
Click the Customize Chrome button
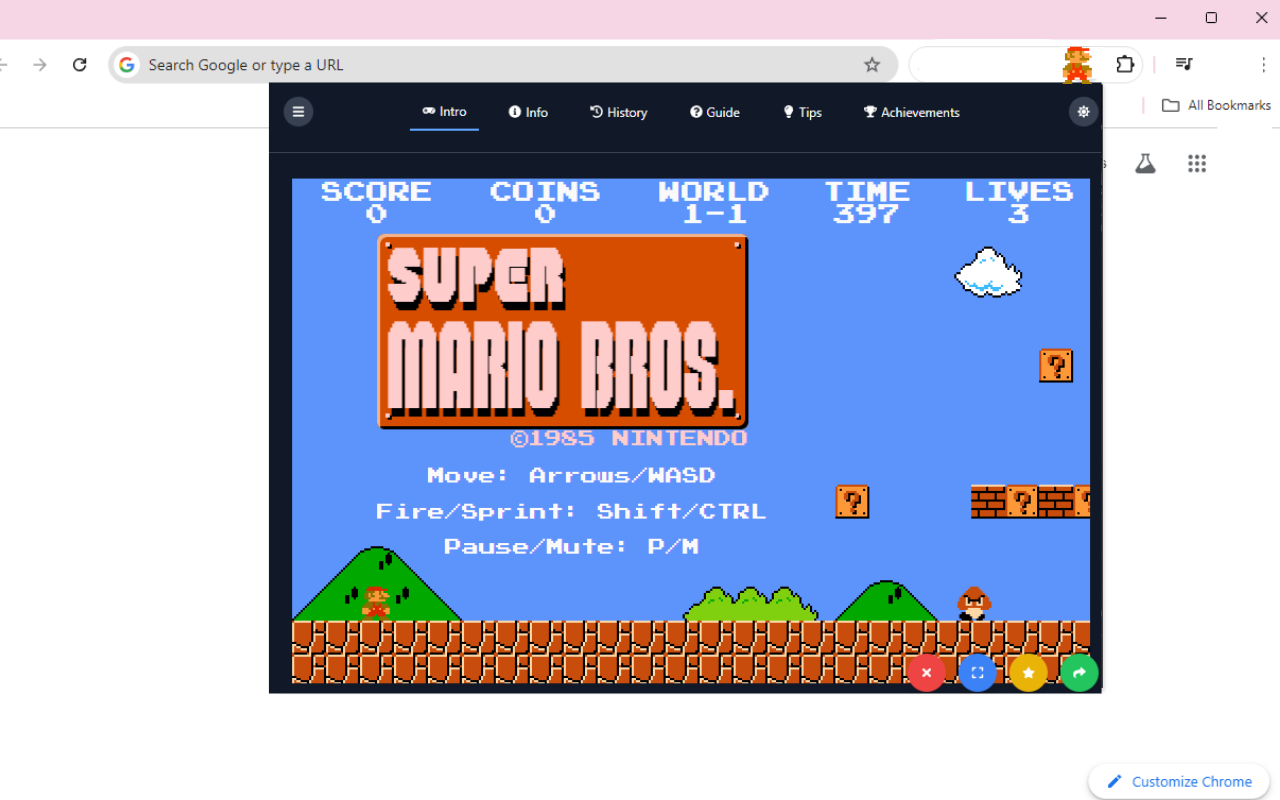tap(1179, 782)
